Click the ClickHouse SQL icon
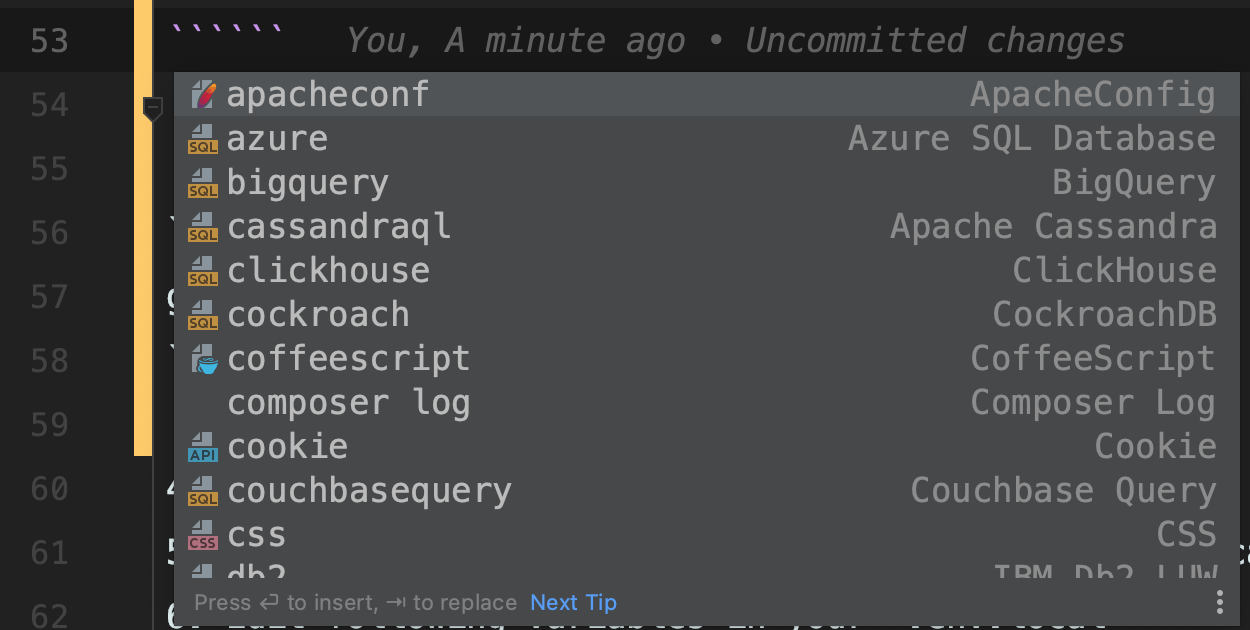 tap(202, 270)
